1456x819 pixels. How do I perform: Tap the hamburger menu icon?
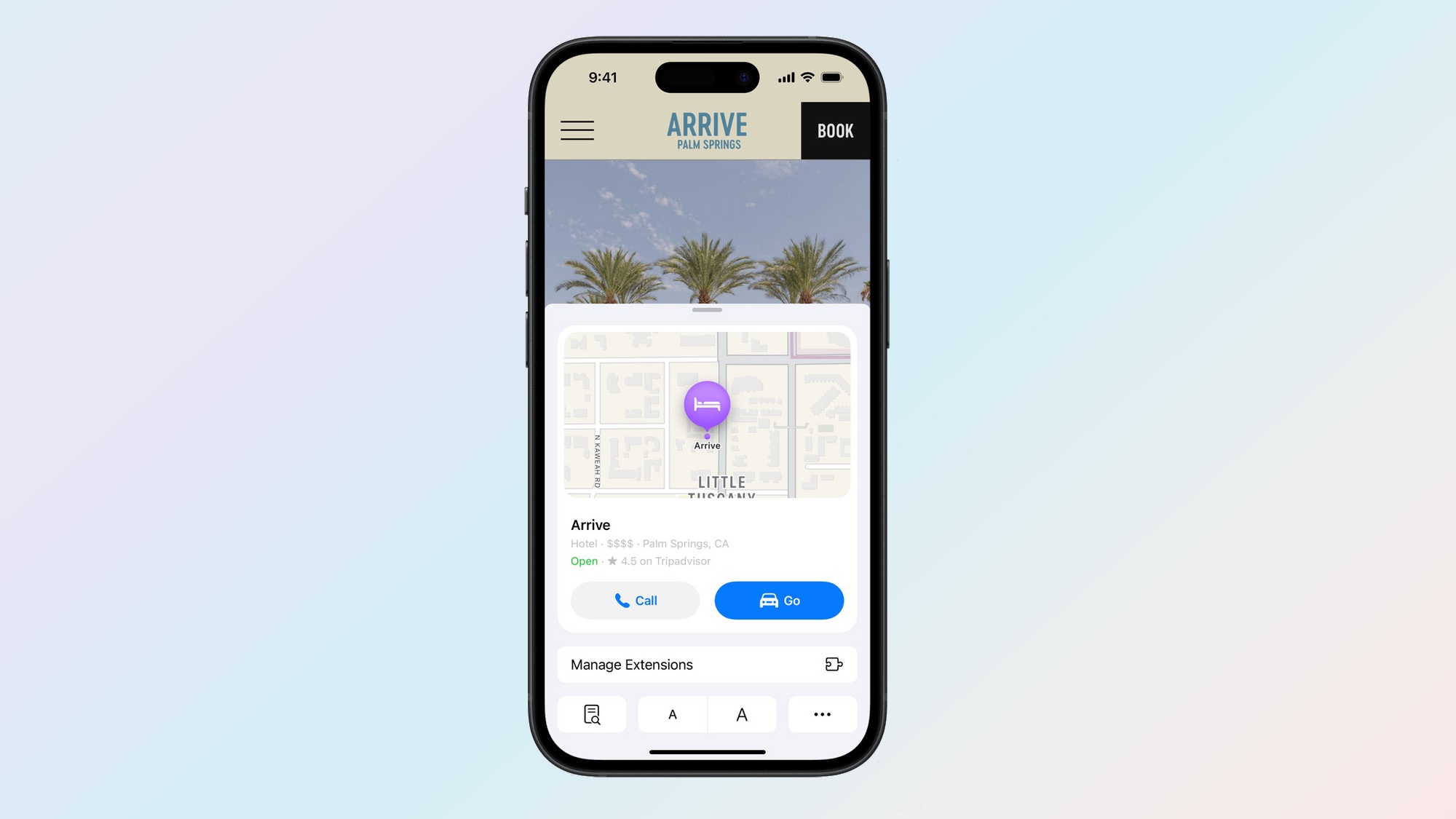pos(577,130)
